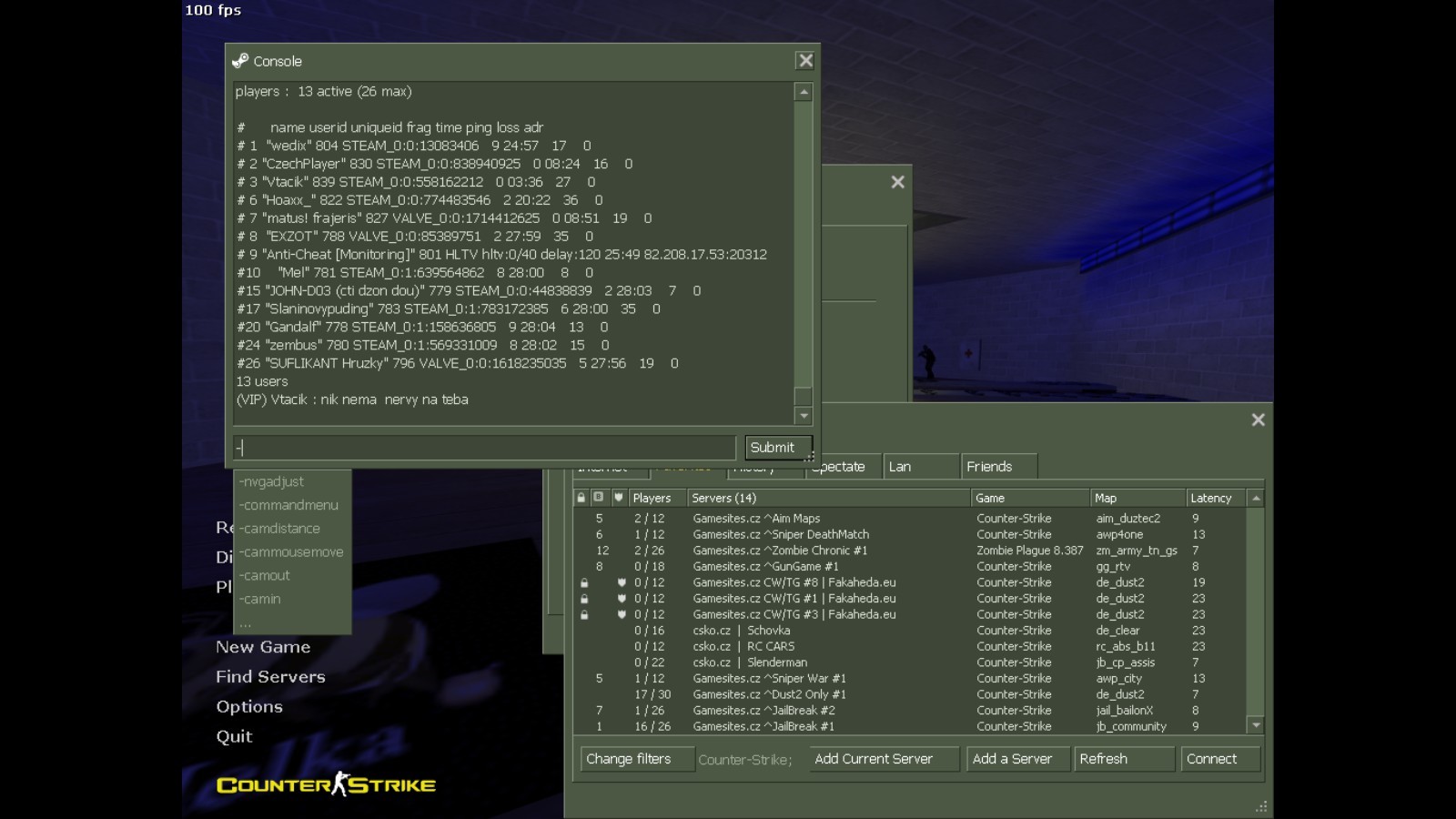Click shield icon on CW/TG #1 server row
Screen dimensions: 1456x819
pyautogui.click(x=622, y=599)
